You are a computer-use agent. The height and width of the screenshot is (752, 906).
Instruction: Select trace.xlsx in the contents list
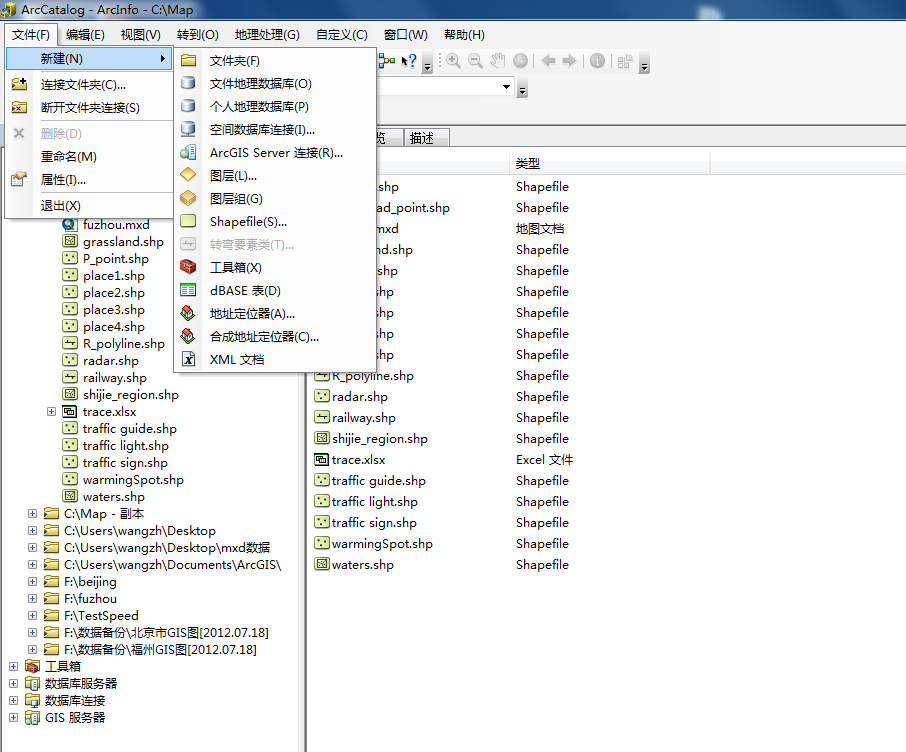tap(358, 460)
